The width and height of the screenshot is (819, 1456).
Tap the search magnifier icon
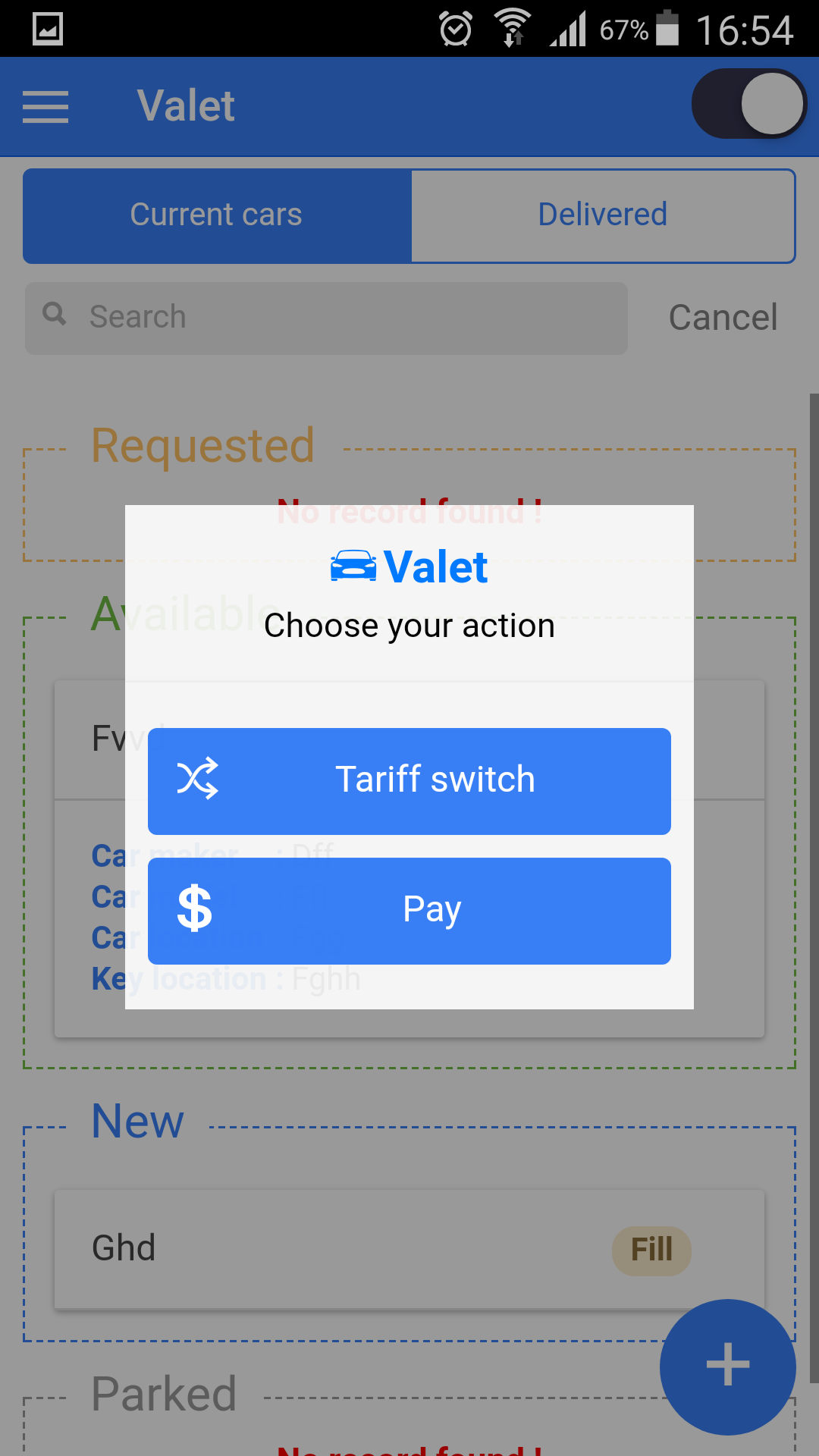tap(55, 313)
